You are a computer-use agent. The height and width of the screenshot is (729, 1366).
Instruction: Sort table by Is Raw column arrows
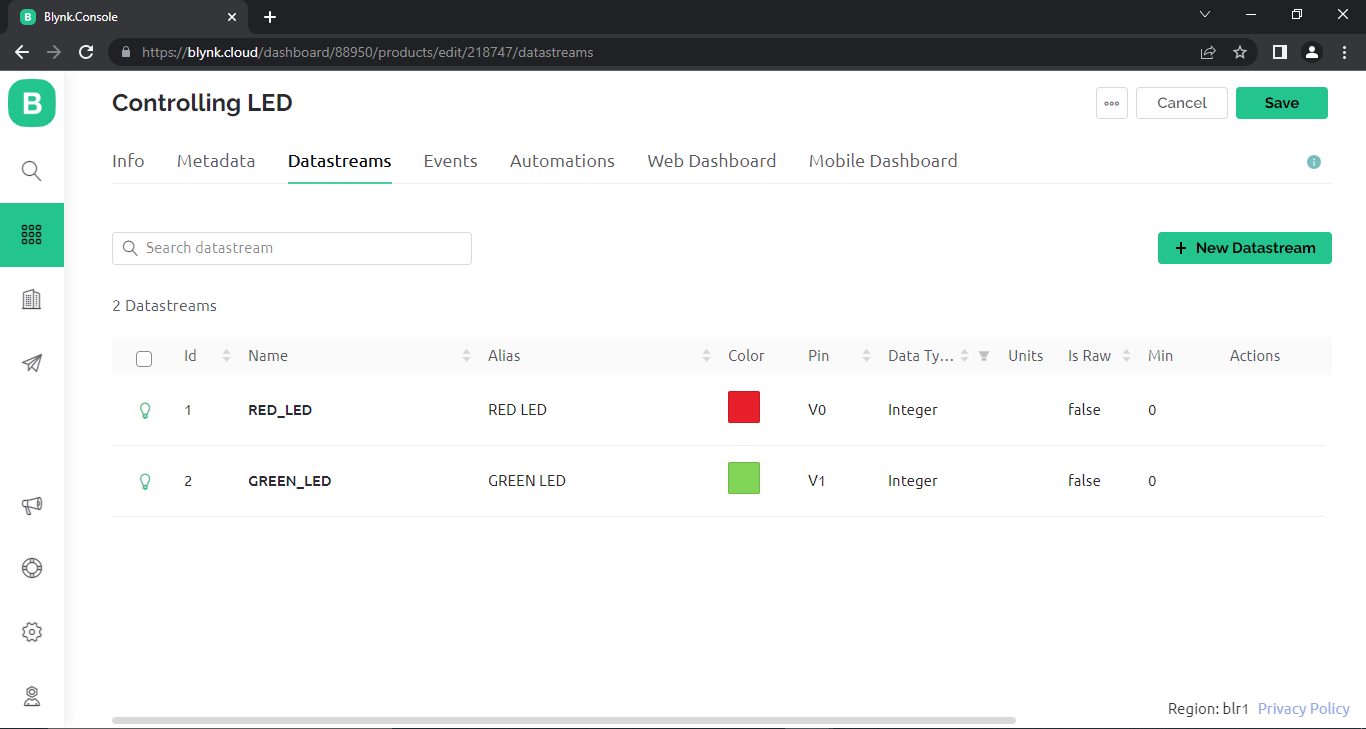pos(1126,356)
